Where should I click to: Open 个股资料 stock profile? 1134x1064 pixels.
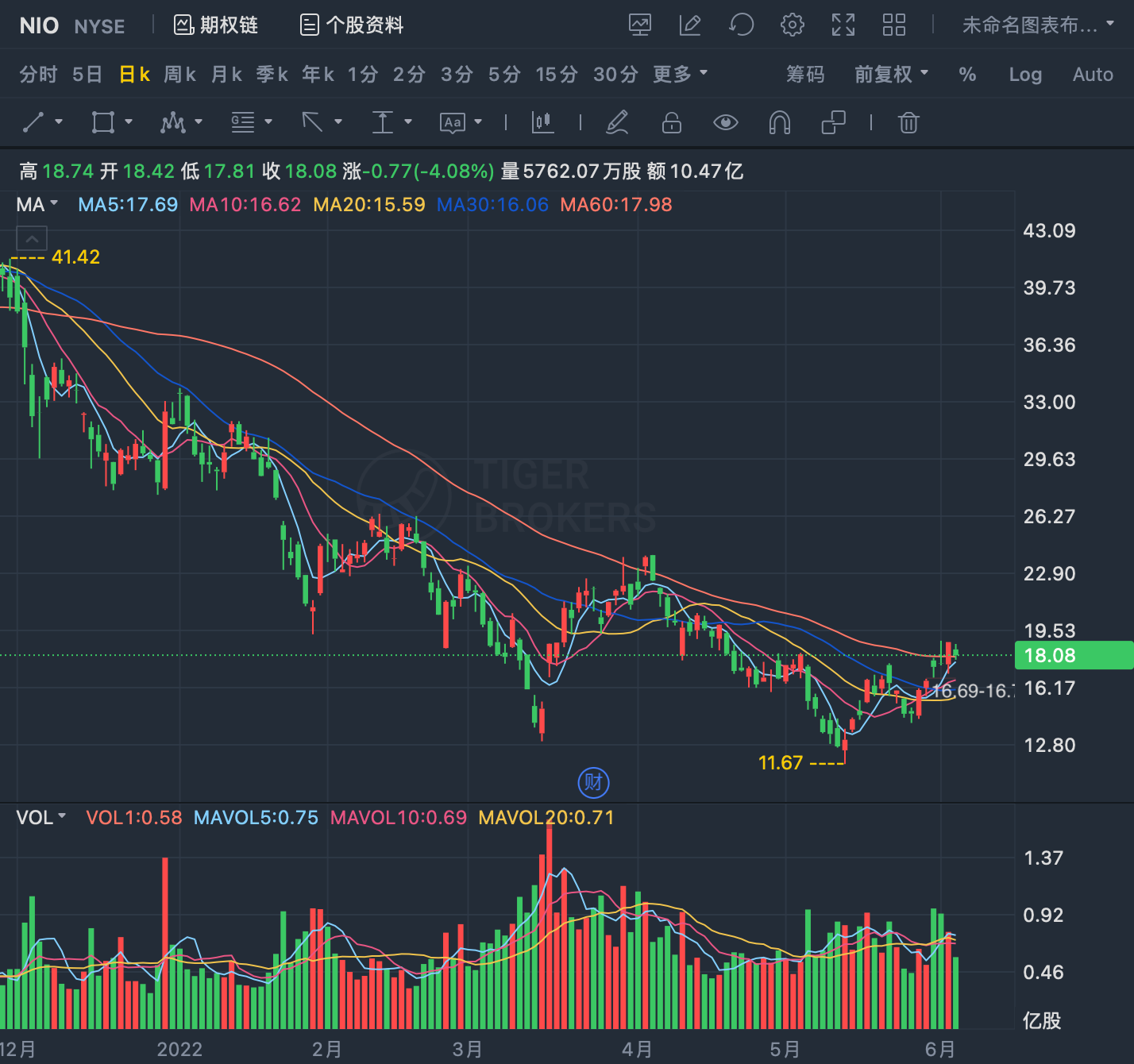352,25
